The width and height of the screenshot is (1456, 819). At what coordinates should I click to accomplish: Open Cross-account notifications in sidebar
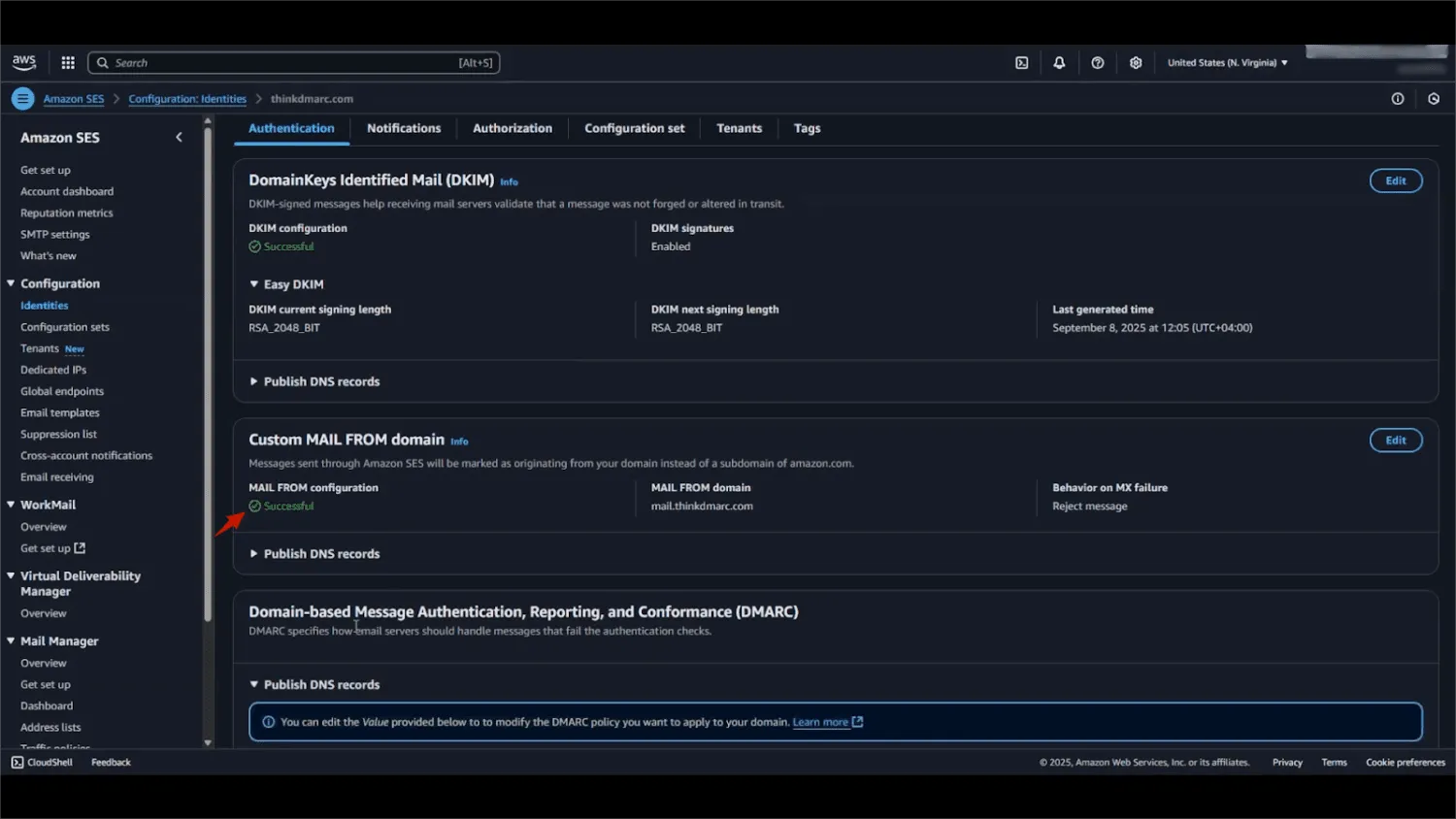[x=86, y=455]
